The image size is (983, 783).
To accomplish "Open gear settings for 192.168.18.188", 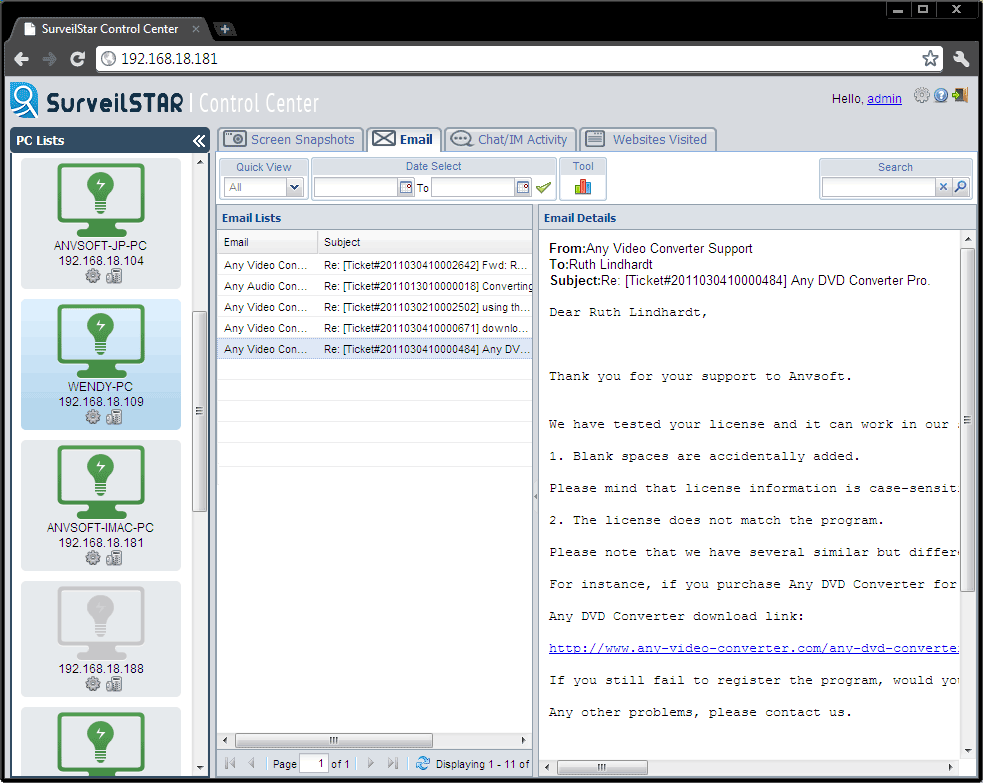I will point(93,684).
